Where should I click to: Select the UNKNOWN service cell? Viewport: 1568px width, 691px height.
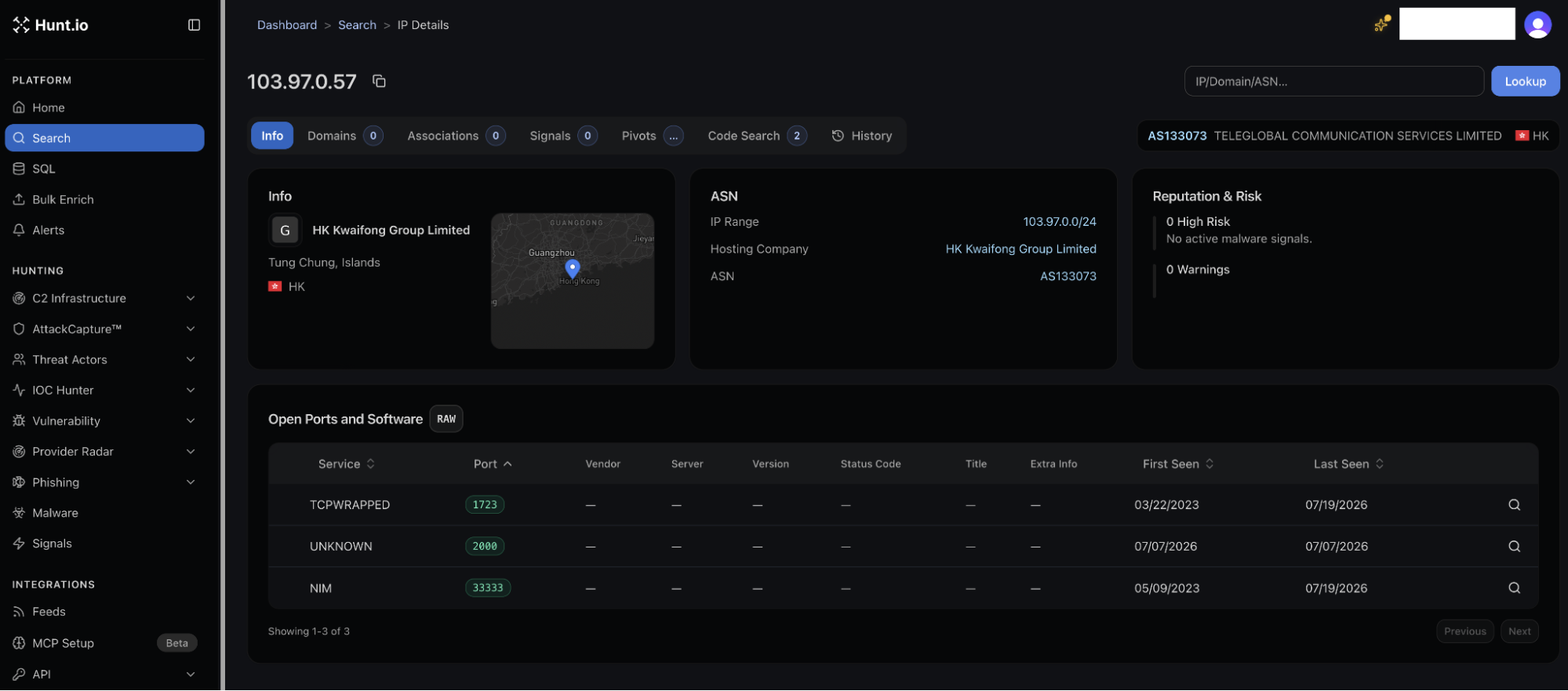click(x=341, y=547)
